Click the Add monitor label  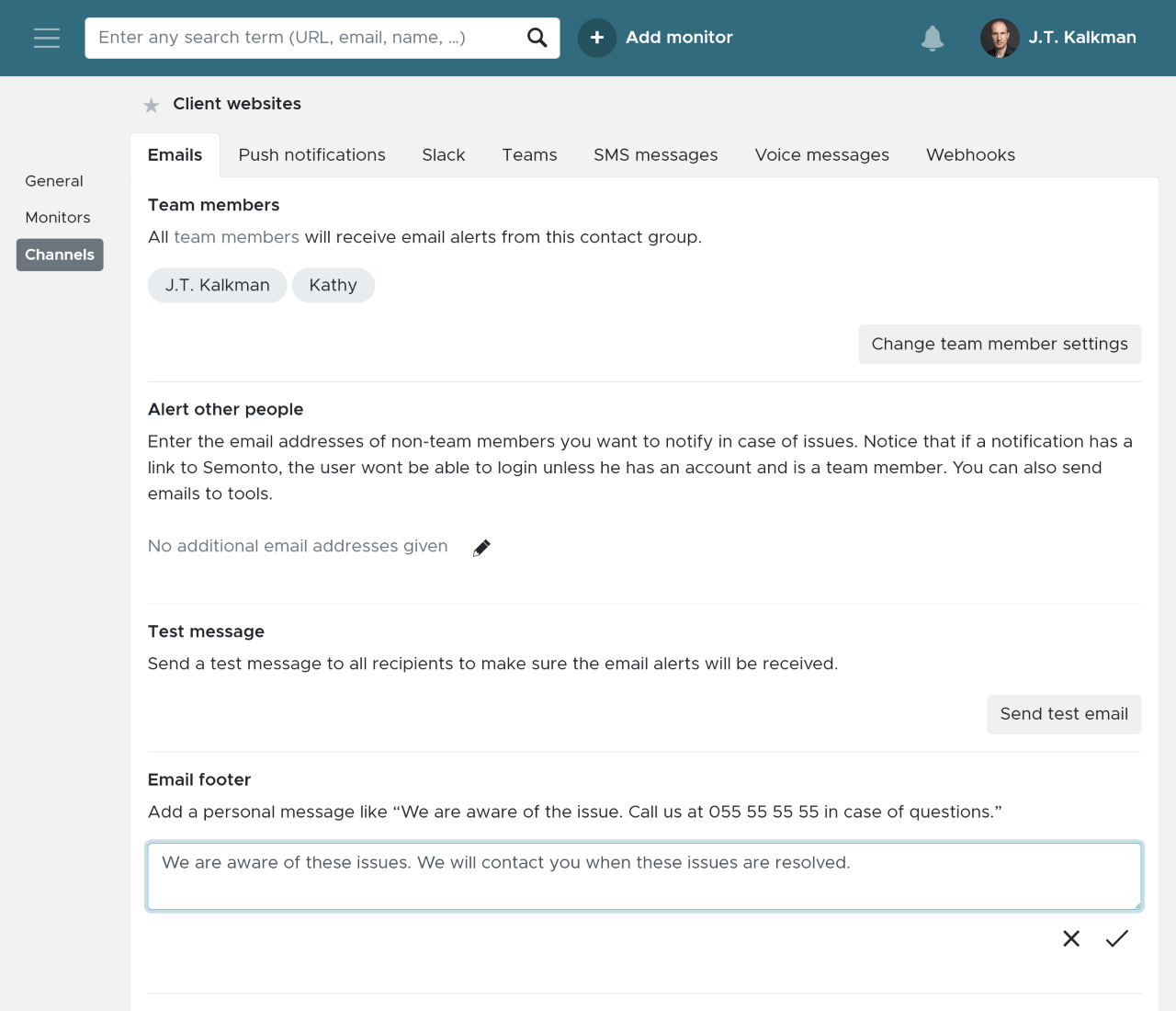[x=679, y=38]
